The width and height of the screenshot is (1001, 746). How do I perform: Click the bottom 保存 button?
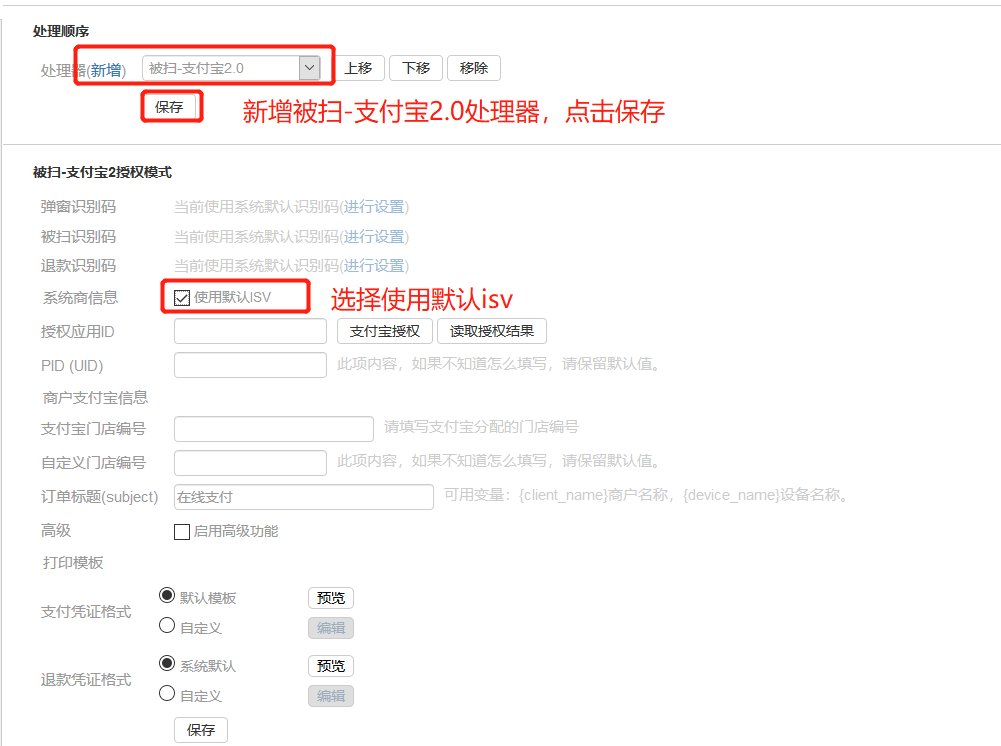click(200, 730)
